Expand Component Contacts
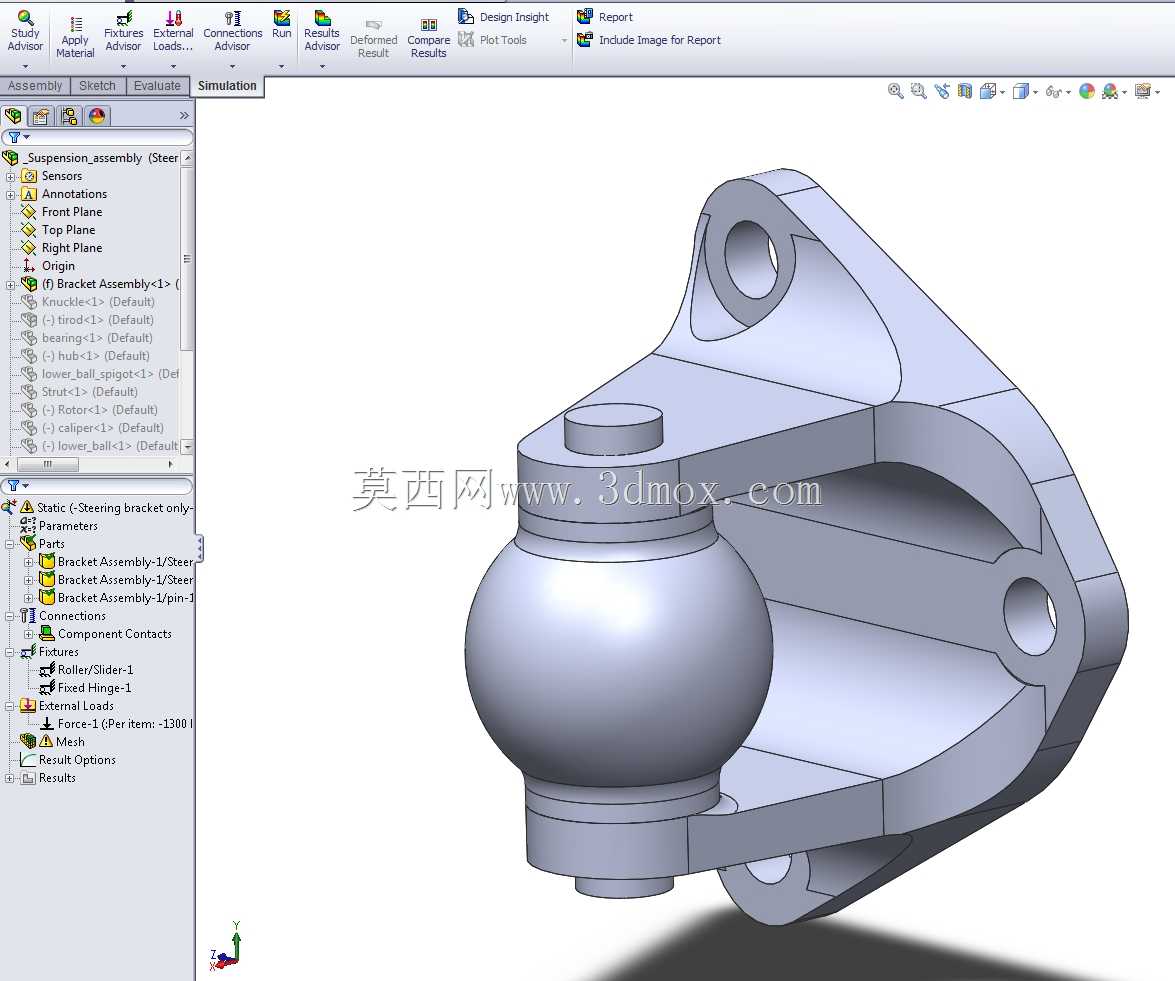 28,635
